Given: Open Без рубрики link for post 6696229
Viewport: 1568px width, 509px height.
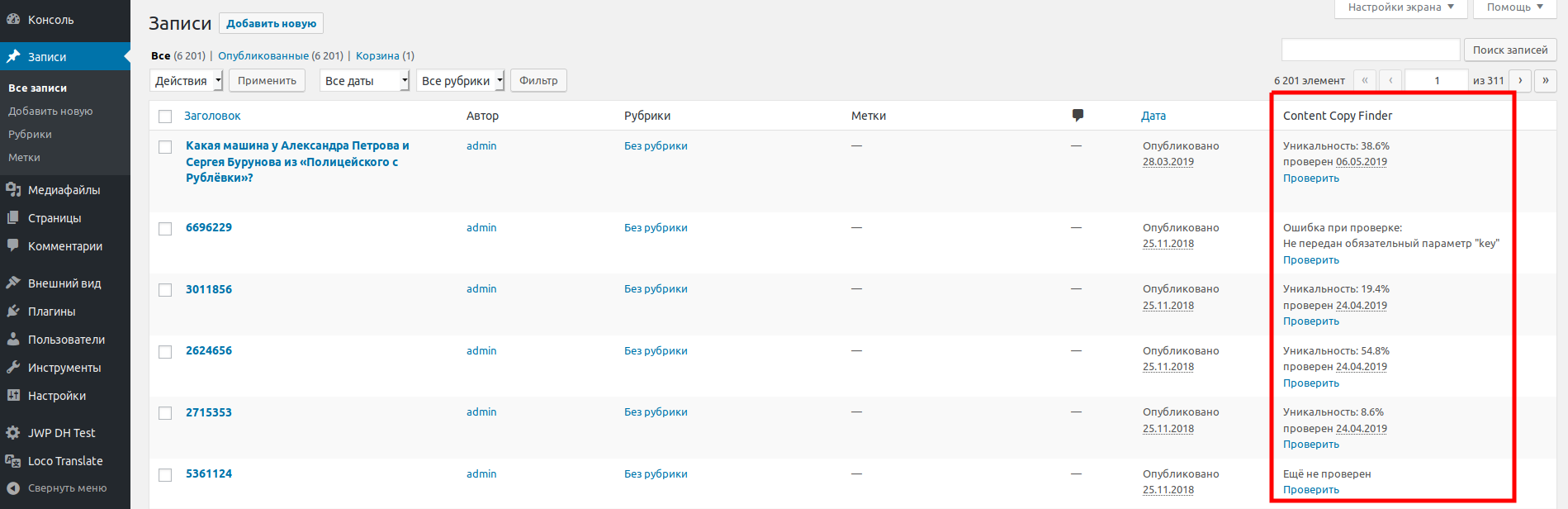Looking at the screenshot, I should pos(656,227).
